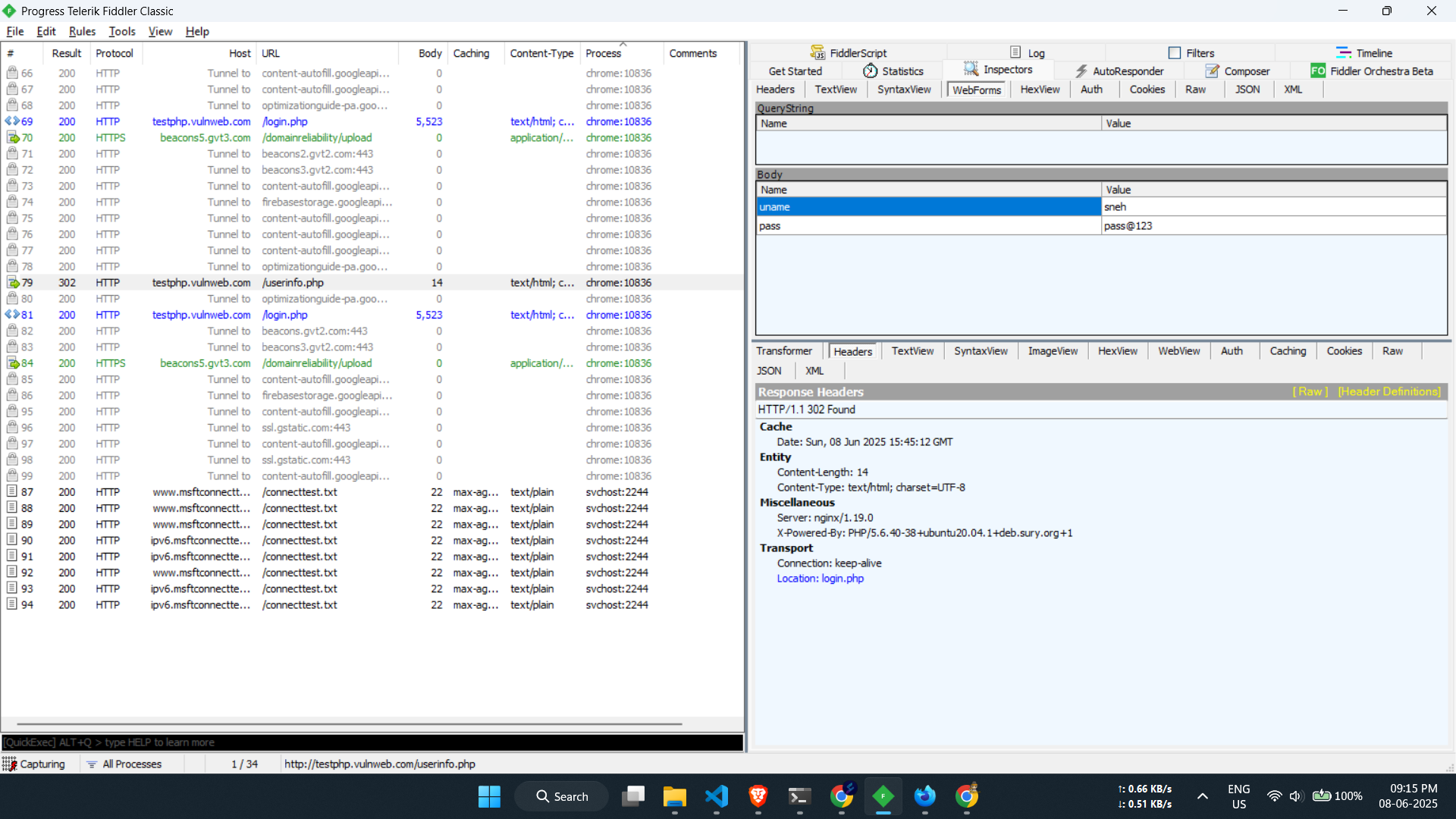The height and width of the screenshot is (819, 1456).
Task: Open the File menu
Action: click(x=15, y=31)
